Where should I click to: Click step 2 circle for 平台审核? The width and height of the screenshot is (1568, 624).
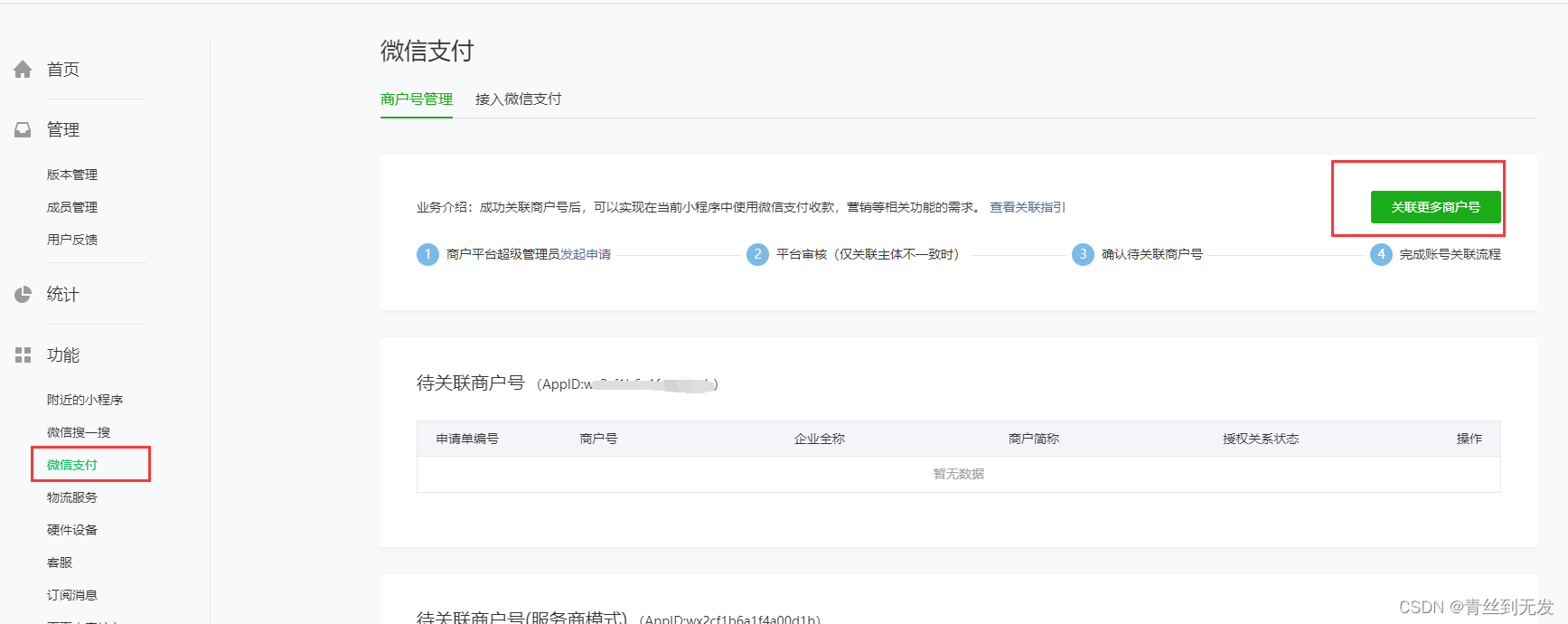click(x=757, y=254)
